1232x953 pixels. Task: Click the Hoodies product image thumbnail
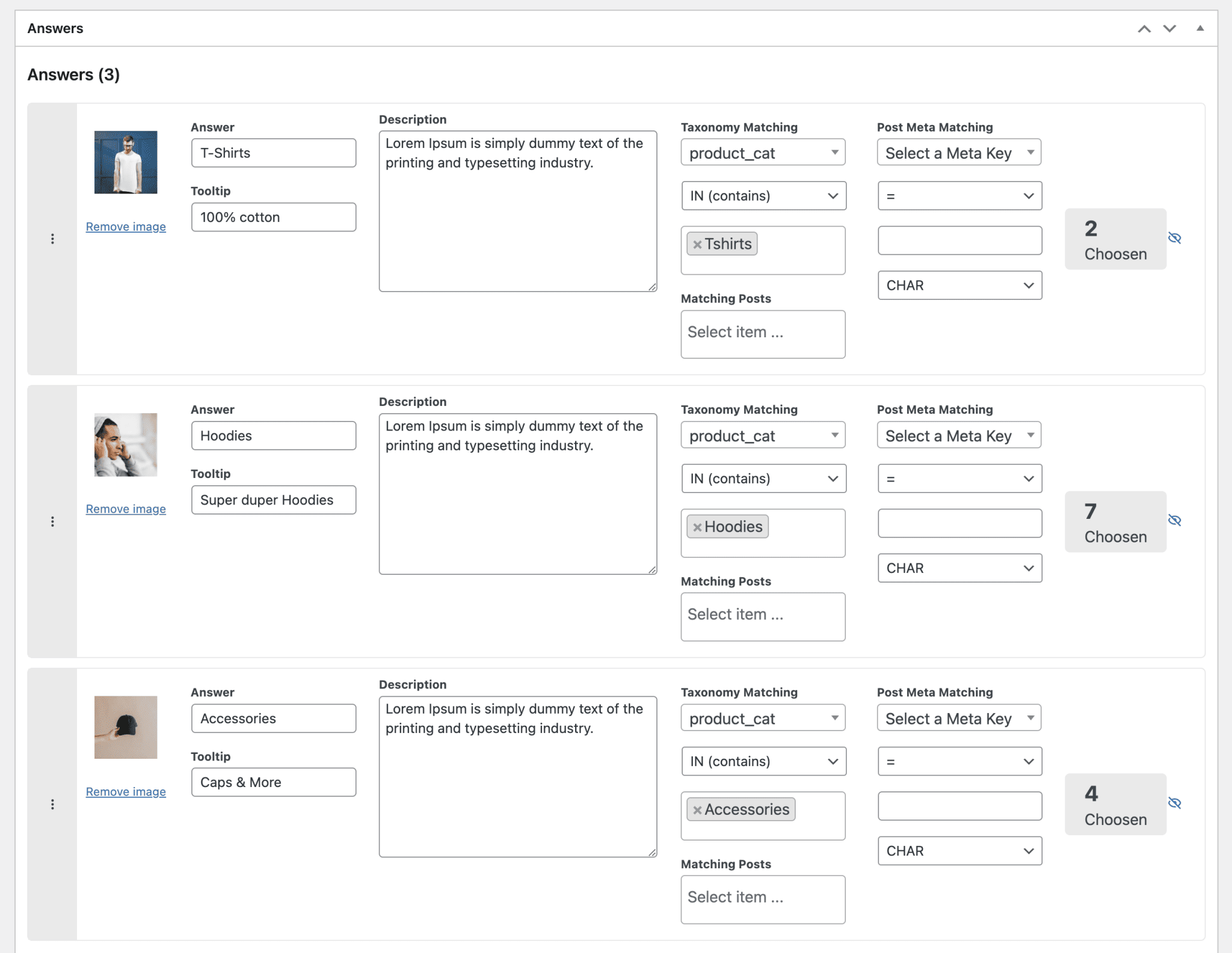click(x=126, y=445)
